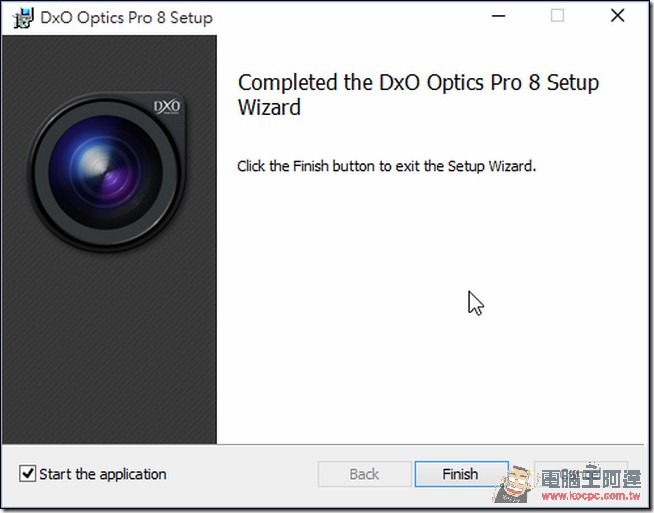The height and width of the screenshot is (513, 654).
Task: Click the Chinese-character watermark logo
Action: (x=591, y=478)
